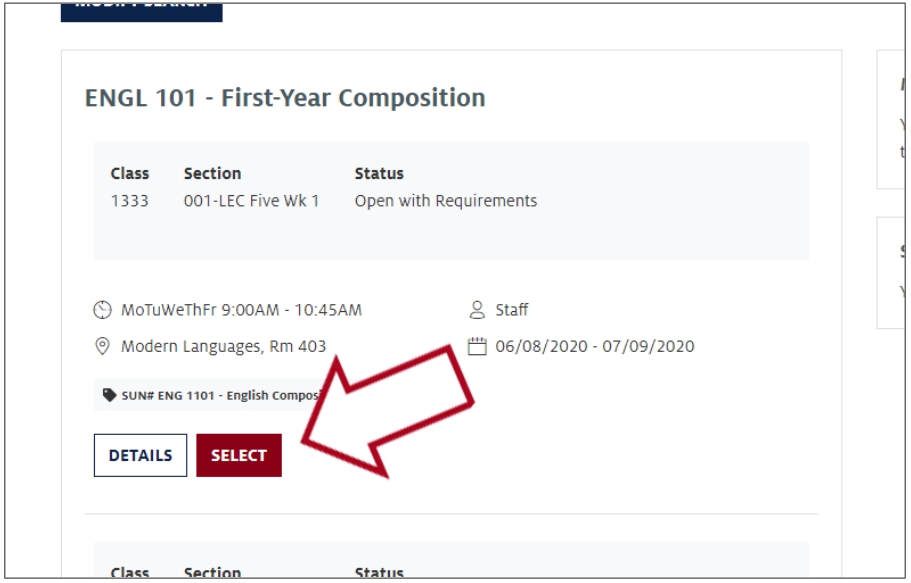The image size is (911, 583).
Task: Click the Modify Search button at top
Action: tap(142, 12)
